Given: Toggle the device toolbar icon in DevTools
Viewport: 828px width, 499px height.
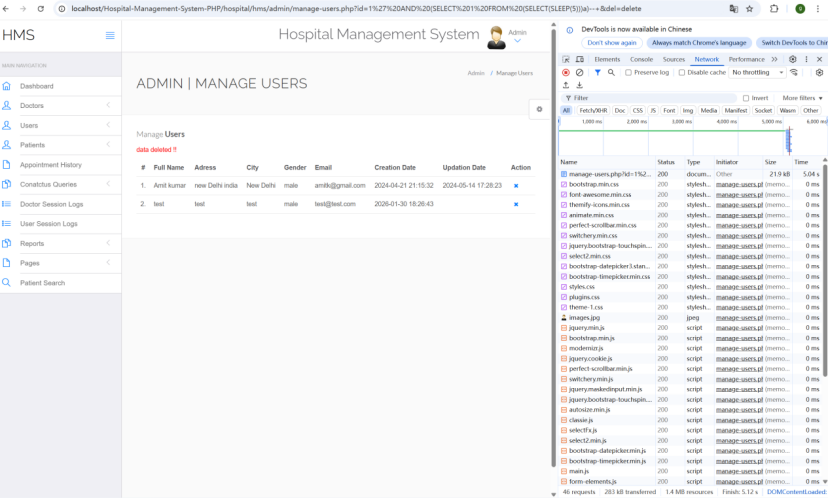Looking at the screenshot, I should pyautogui.click(x=581, y=60).
